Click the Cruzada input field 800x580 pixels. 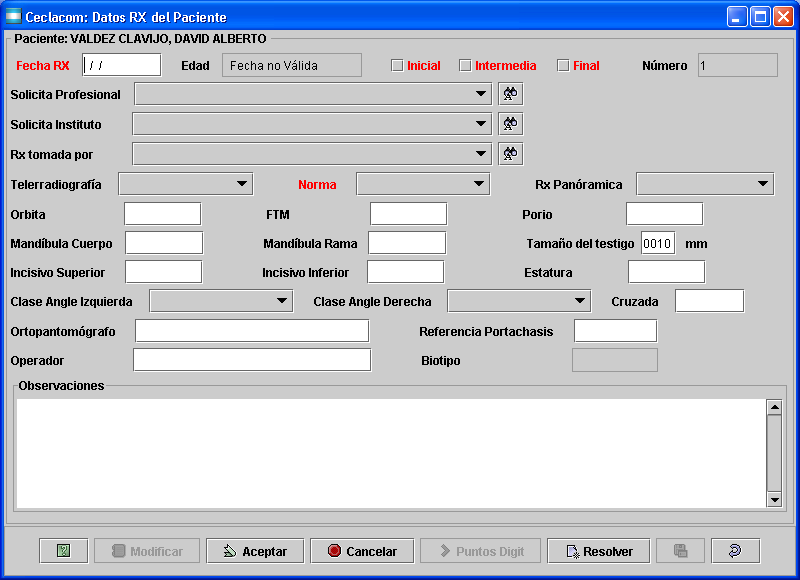pos(710,301)
